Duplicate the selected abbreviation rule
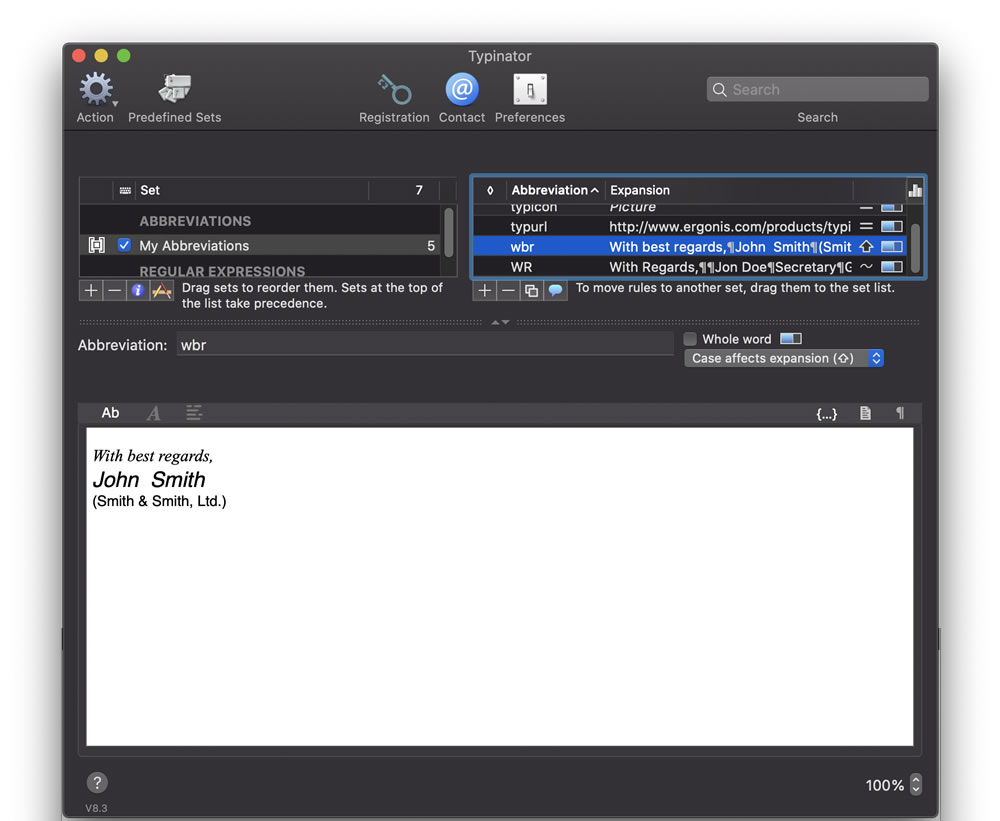The width and height of the screenshot is (1000, 821). [x=531, y=291]
